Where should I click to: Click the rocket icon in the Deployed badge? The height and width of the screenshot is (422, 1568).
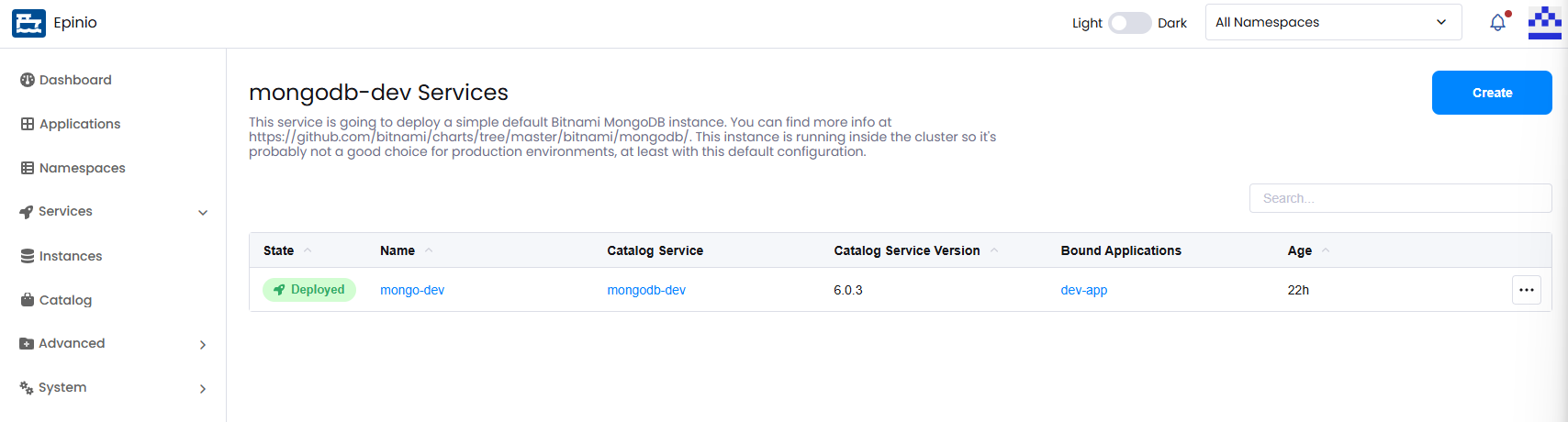279,290
